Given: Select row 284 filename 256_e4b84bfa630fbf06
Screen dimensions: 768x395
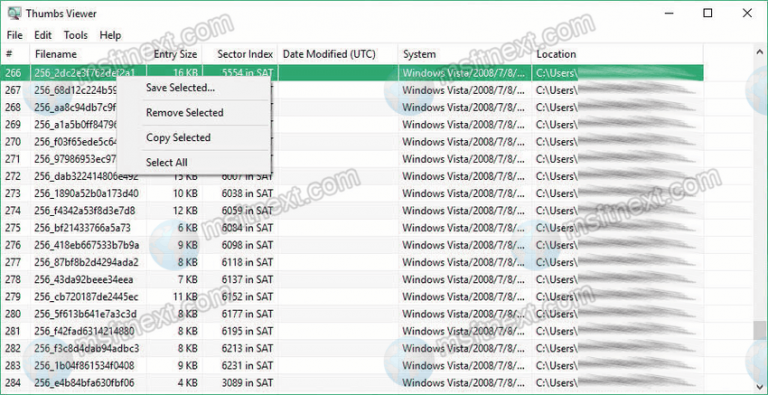Looking at the screenshot, I should pyautogui.click(x=84, y=383).
